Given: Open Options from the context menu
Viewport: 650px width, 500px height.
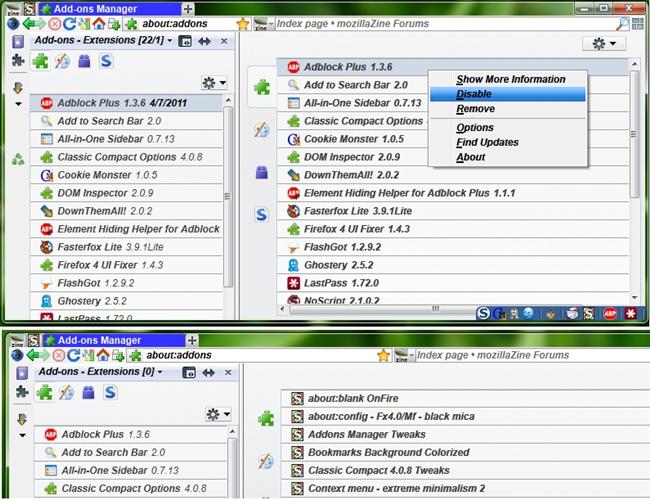Looking at the screenshot, I should coord(507,128).
